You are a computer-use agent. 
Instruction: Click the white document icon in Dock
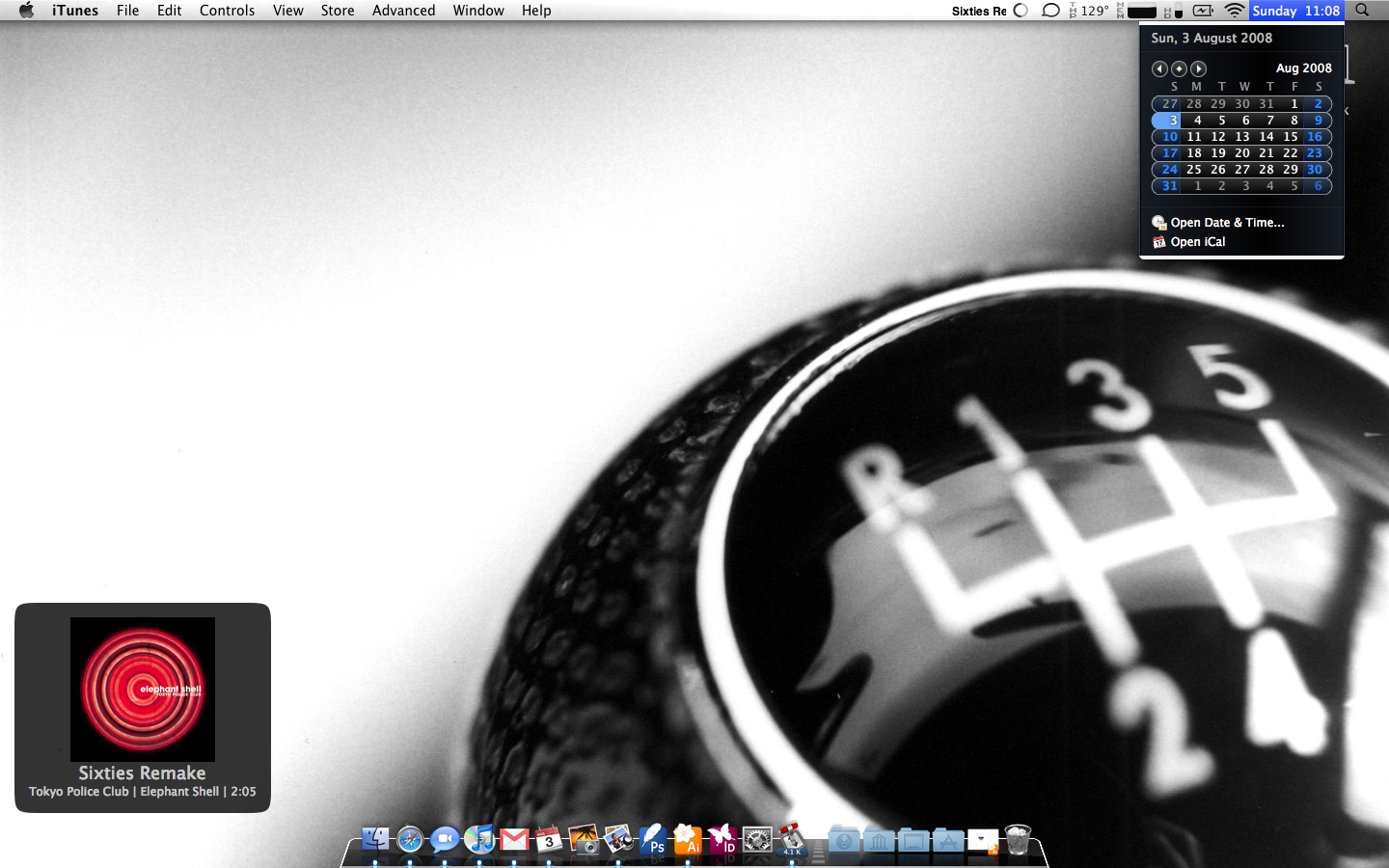[x=983, y=840]
